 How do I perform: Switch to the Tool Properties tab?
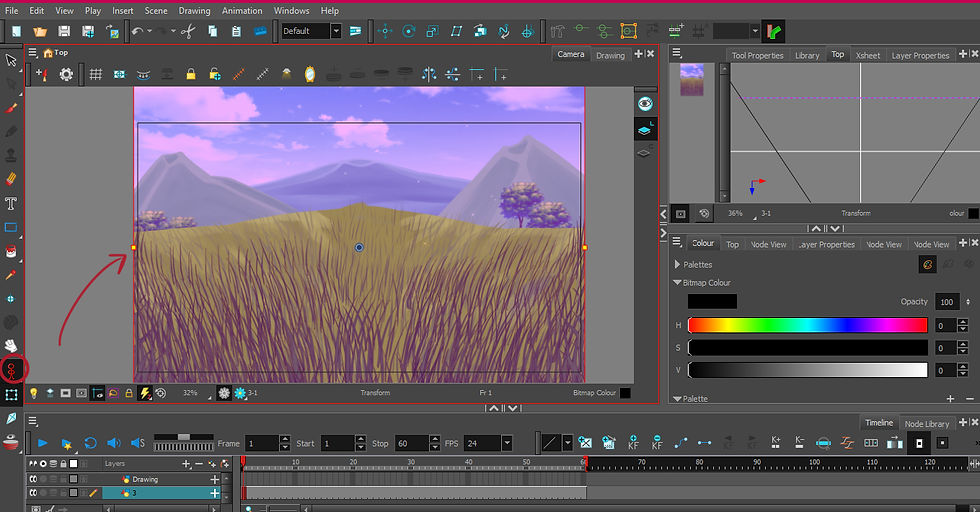[758, 55]
